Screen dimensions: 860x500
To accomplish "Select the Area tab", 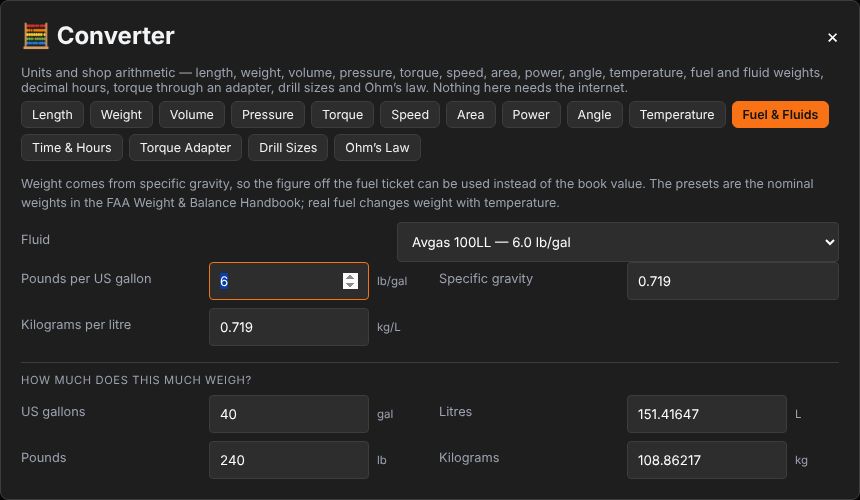I will coord(471,115).
